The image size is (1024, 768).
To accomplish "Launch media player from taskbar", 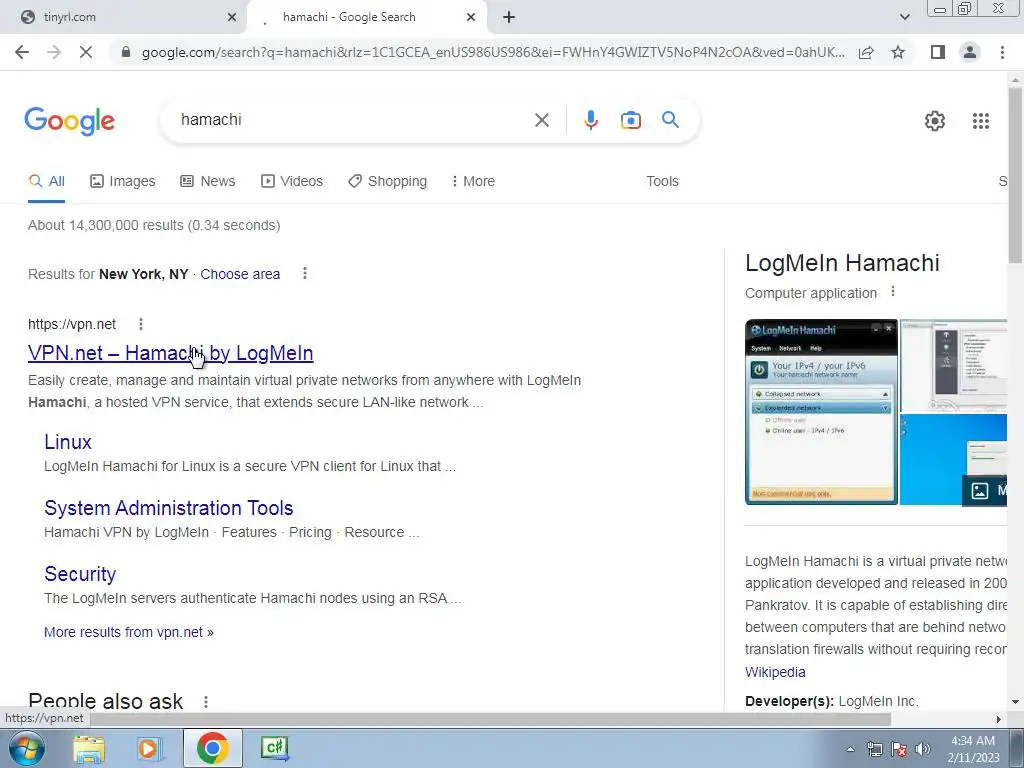I will tap(149, 748).
